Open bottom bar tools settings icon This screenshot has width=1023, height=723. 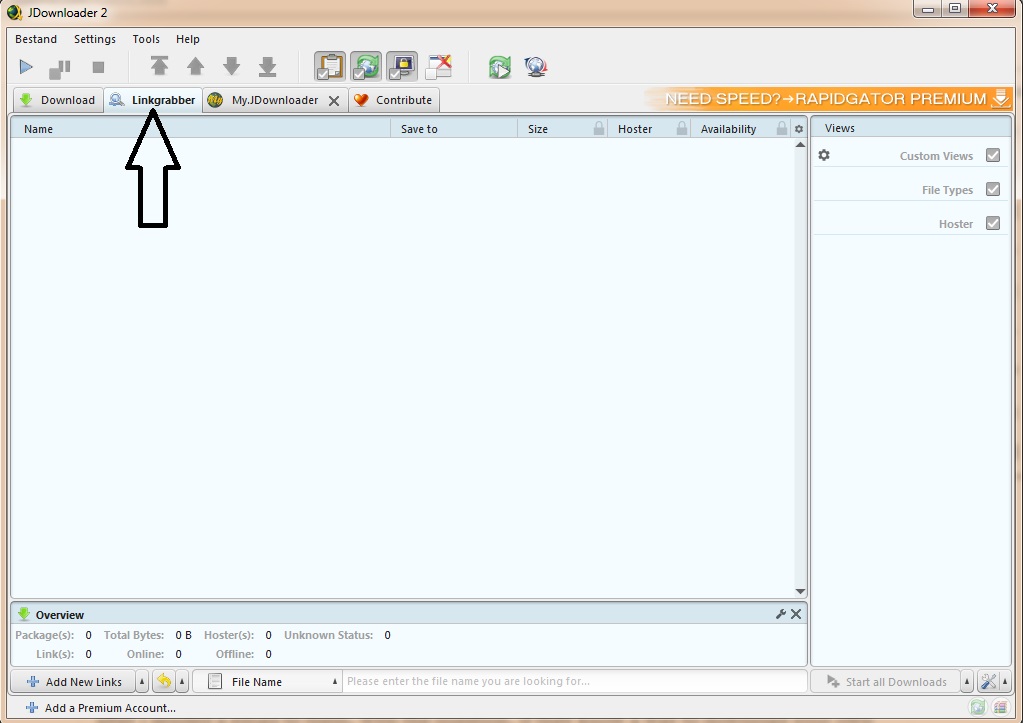[x=988, y=682]
